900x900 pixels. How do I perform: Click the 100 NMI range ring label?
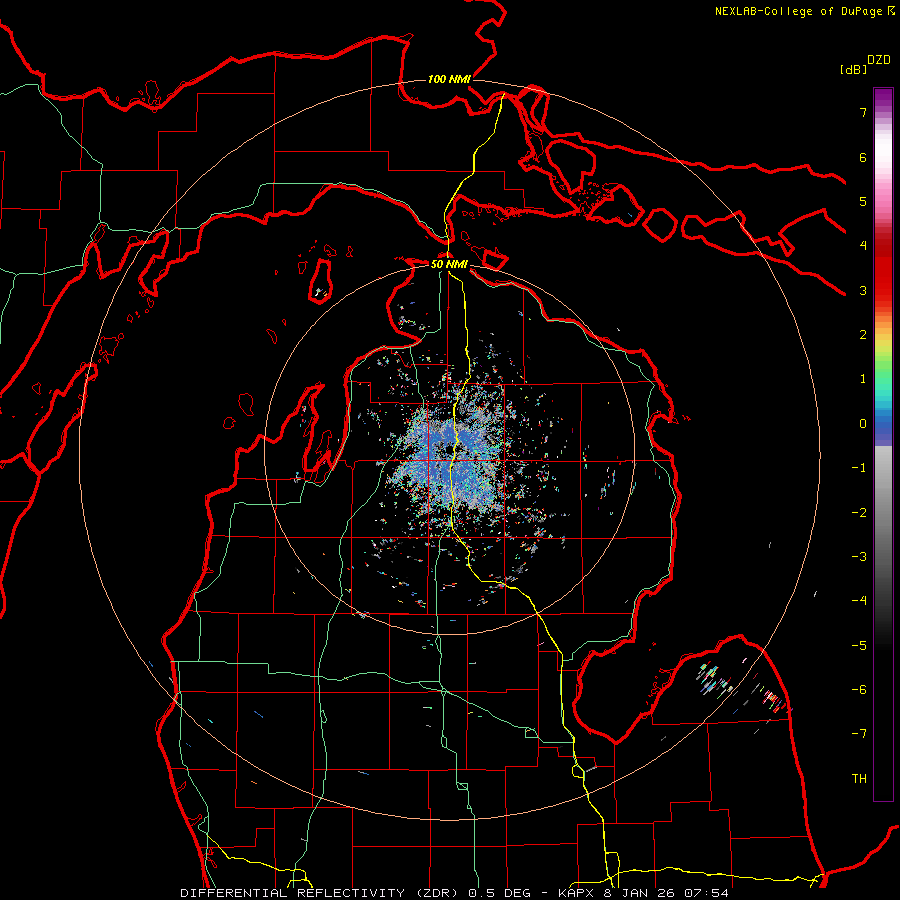pos(449,79)
